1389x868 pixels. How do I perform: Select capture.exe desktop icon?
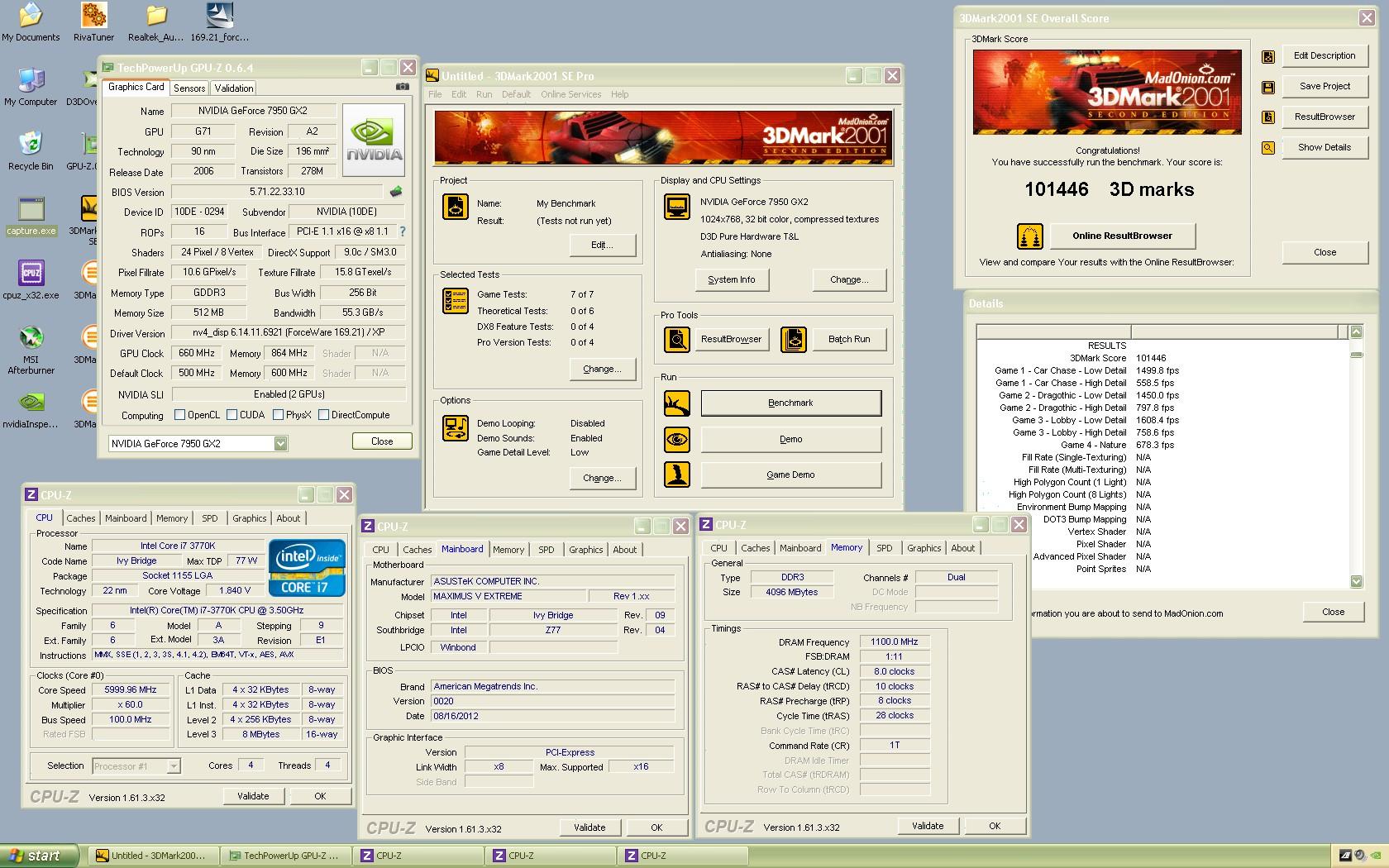click(x=31, y=216)
